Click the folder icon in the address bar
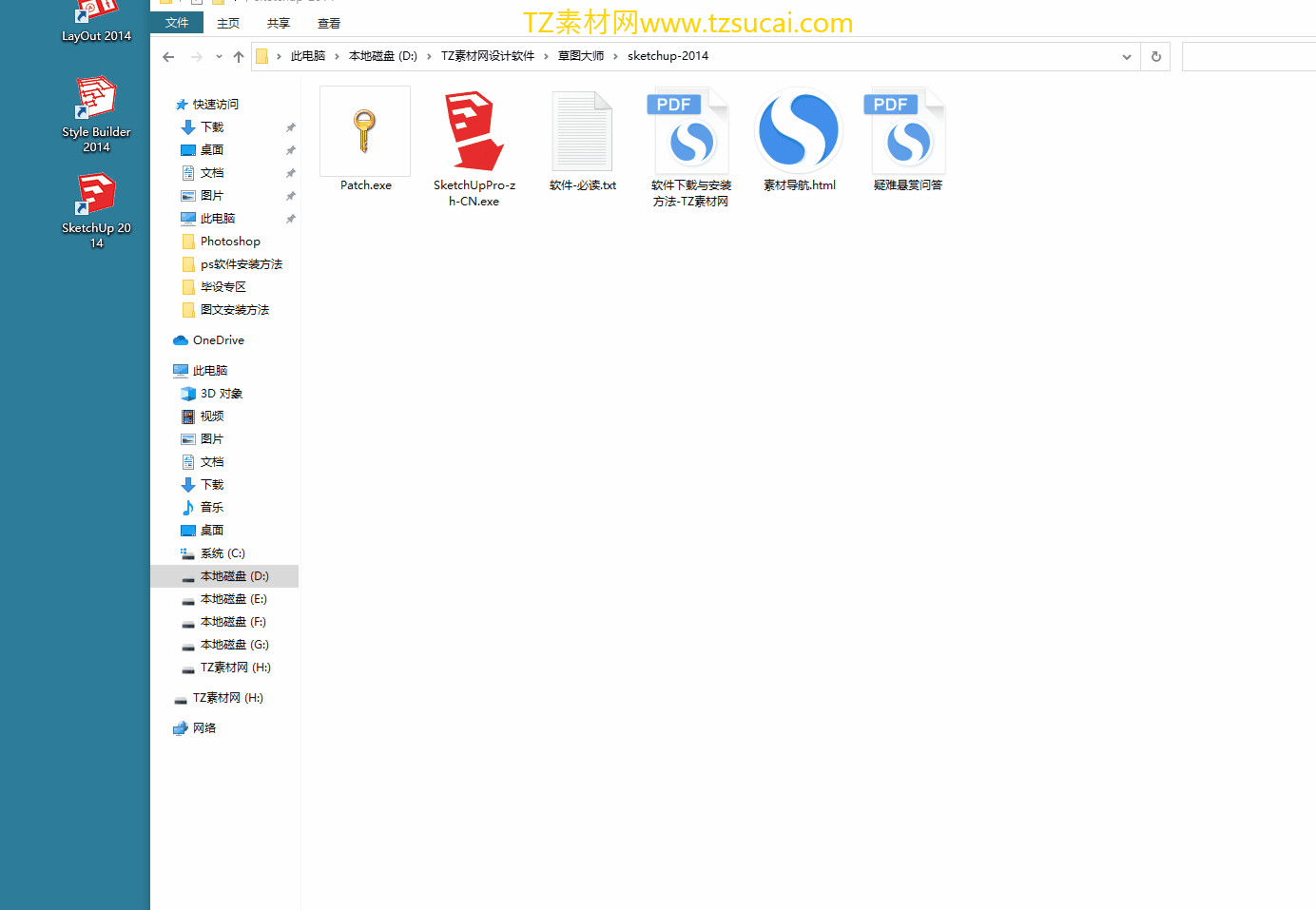The width and height of the screenshot is (1316, 910). pyautogui.click(x=261, y=56)
